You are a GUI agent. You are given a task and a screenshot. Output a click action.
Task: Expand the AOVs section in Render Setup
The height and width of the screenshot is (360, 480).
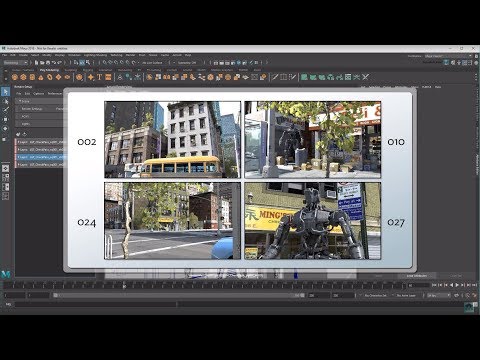(40, 116)
